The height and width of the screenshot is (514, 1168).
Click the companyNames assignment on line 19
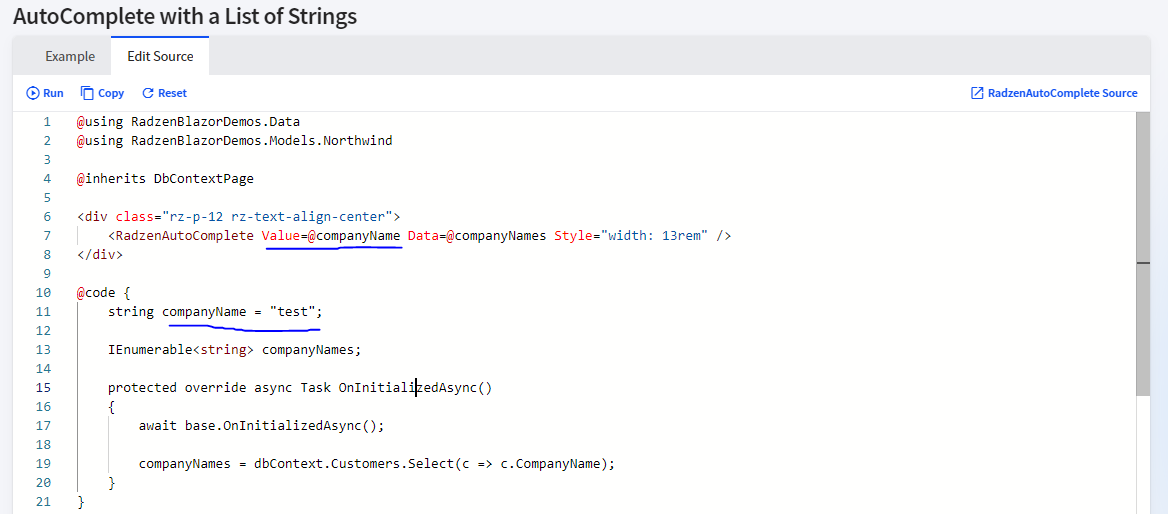377,463
